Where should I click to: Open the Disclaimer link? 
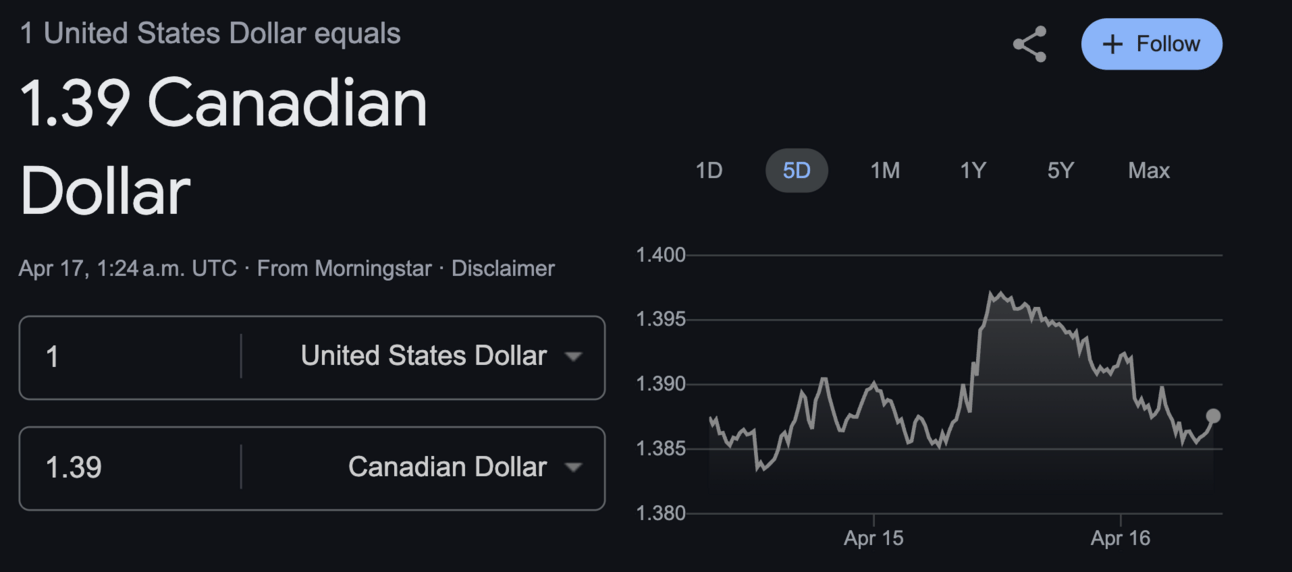click(503, 268)
